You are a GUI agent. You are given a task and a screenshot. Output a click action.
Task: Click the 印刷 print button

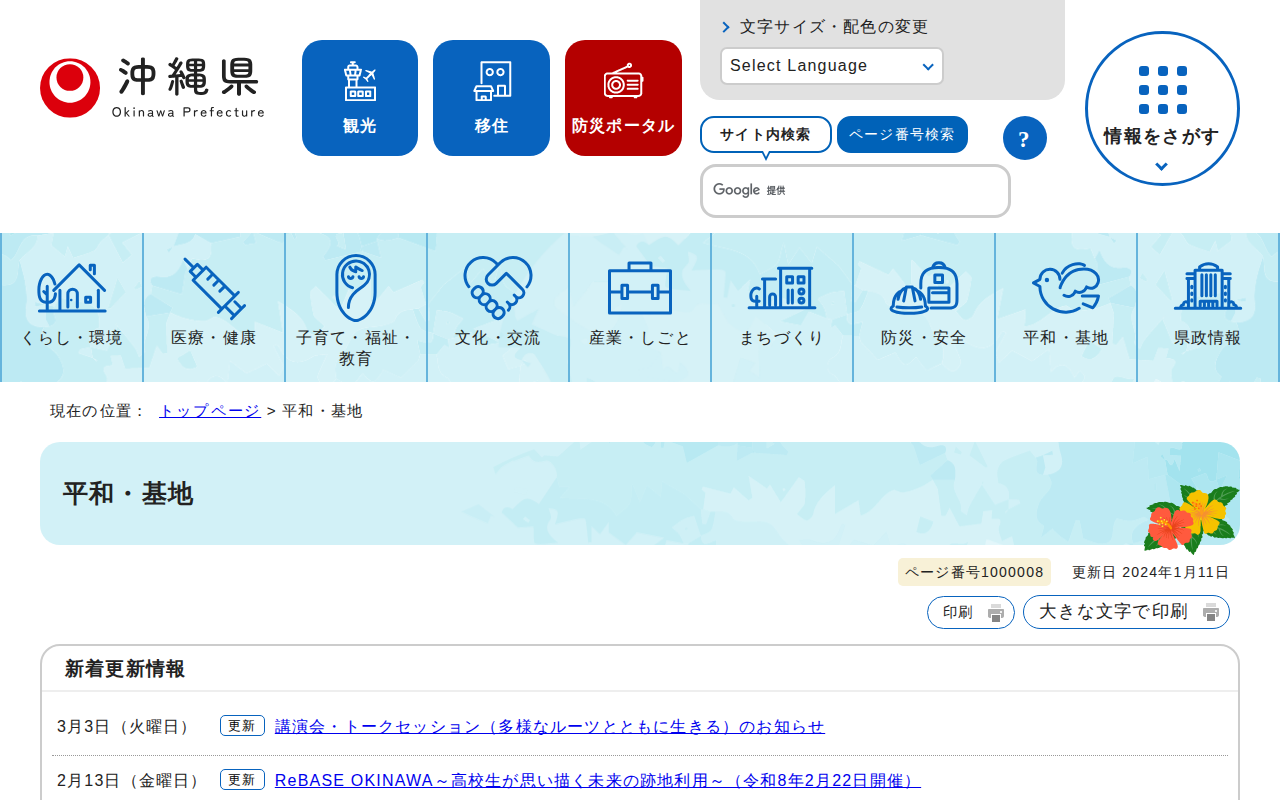[971, 612]
